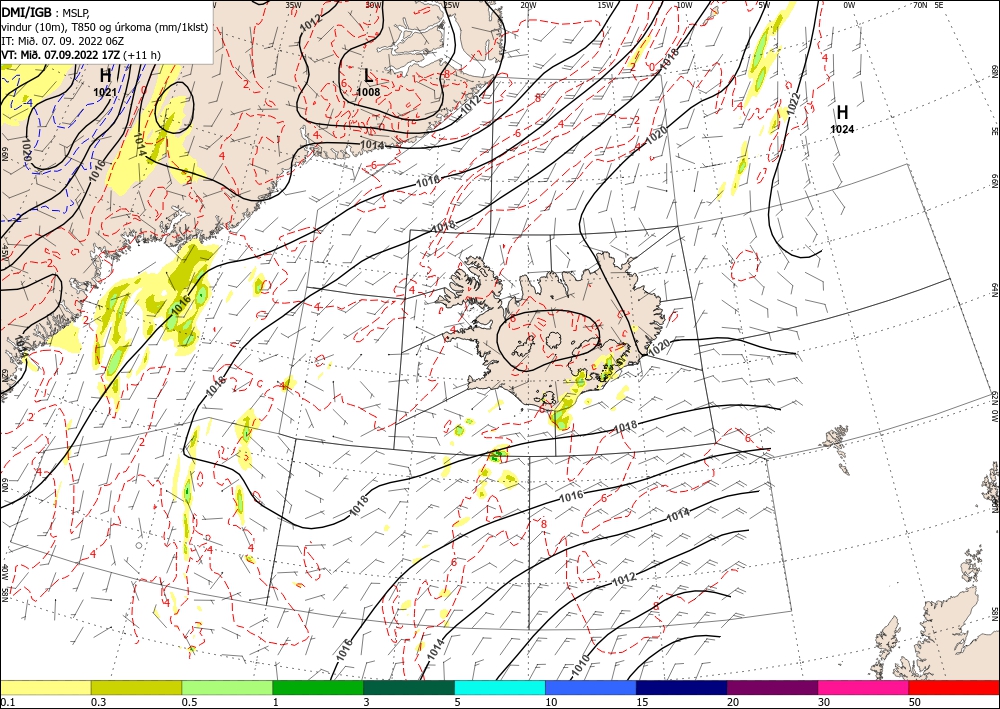Click the '10W' longitude label

(x=684, y=5)
